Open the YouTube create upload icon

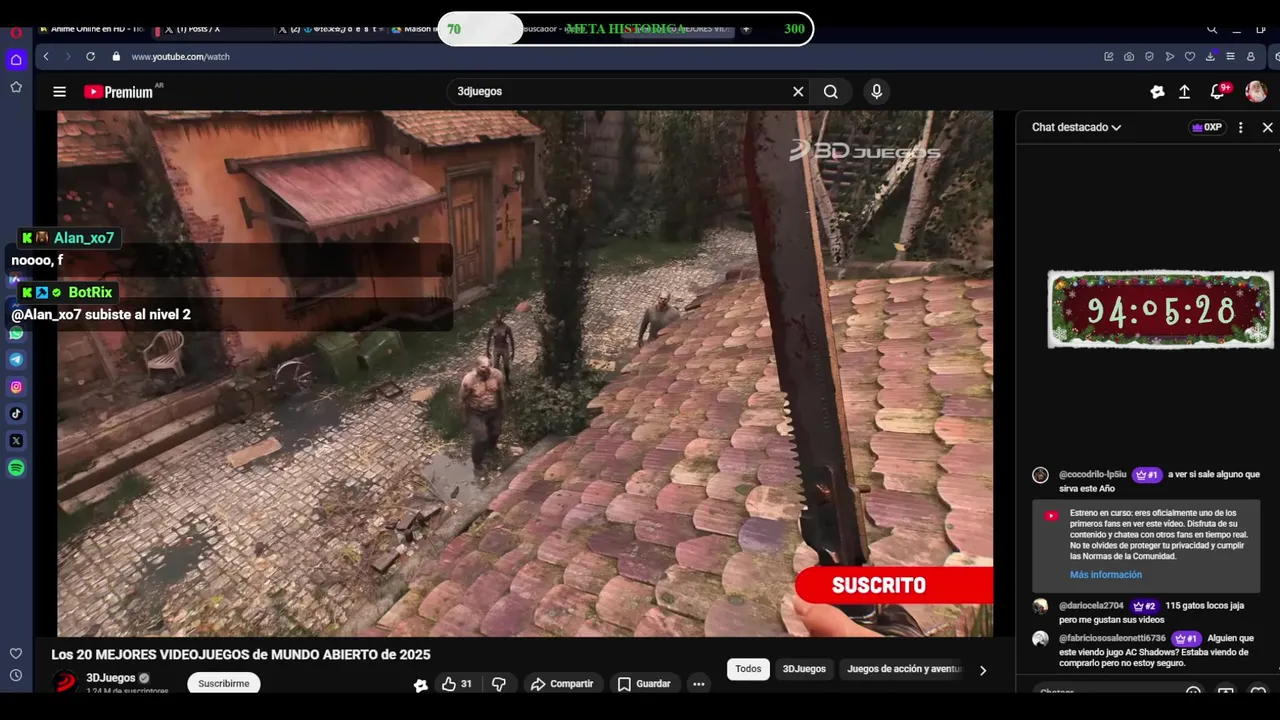click(x=1184, y=92)
